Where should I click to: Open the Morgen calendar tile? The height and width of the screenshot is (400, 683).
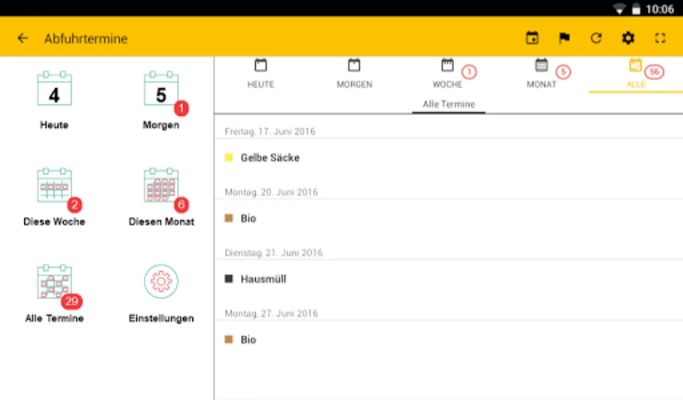[x=161, y=100]
